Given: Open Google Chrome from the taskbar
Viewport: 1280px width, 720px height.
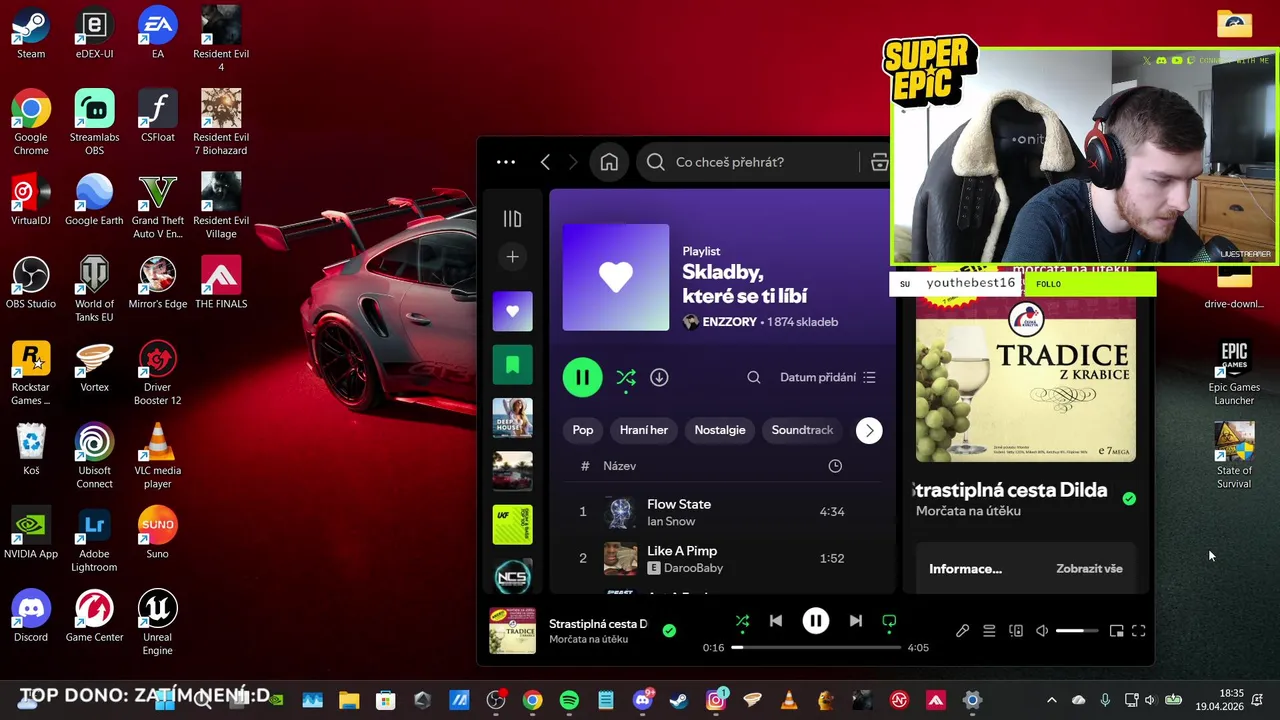Looking at the screenshot, I should pyautogui.click(x=532, y=700).
